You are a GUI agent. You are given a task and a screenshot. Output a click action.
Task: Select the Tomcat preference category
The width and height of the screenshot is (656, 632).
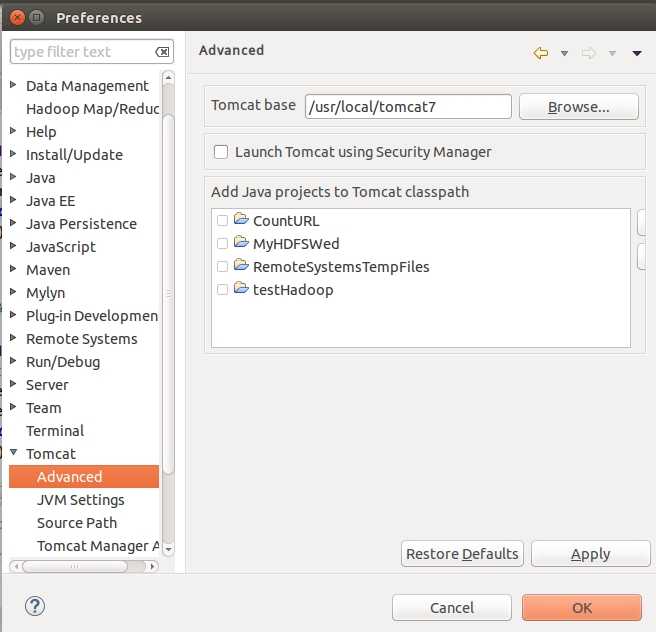click(51, 454)
